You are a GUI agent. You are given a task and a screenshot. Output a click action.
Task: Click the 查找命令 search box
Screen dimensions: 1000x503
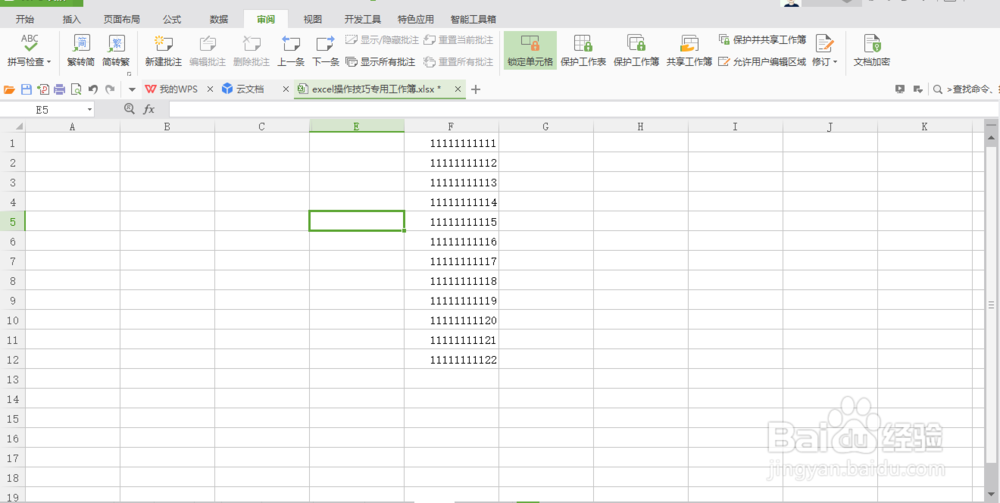pyautogui.click(x=967, y=89)
